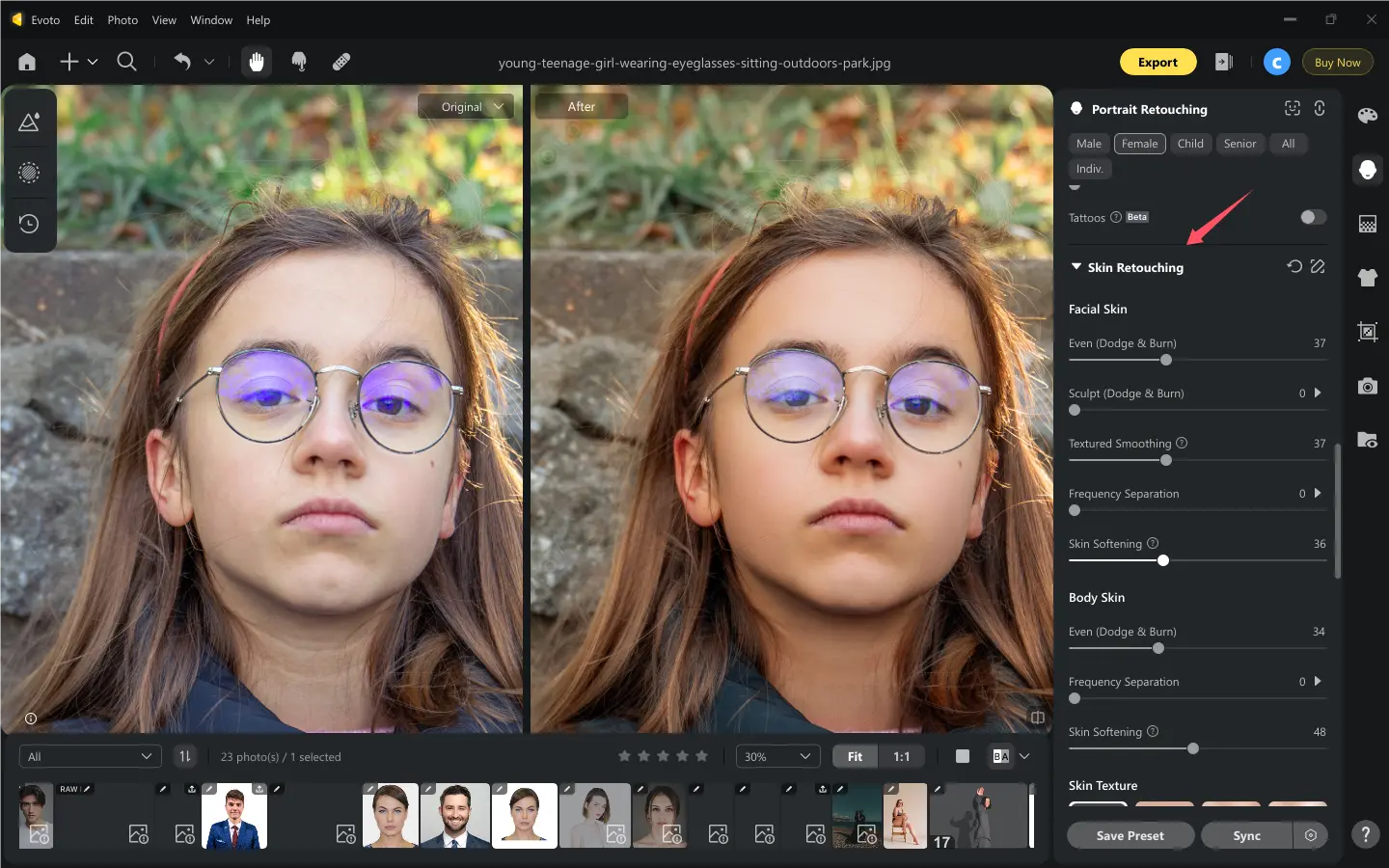This screenshot has height=868, width=1389.
Task: Select the 1:1 zoom option
Action: point(901,756)
